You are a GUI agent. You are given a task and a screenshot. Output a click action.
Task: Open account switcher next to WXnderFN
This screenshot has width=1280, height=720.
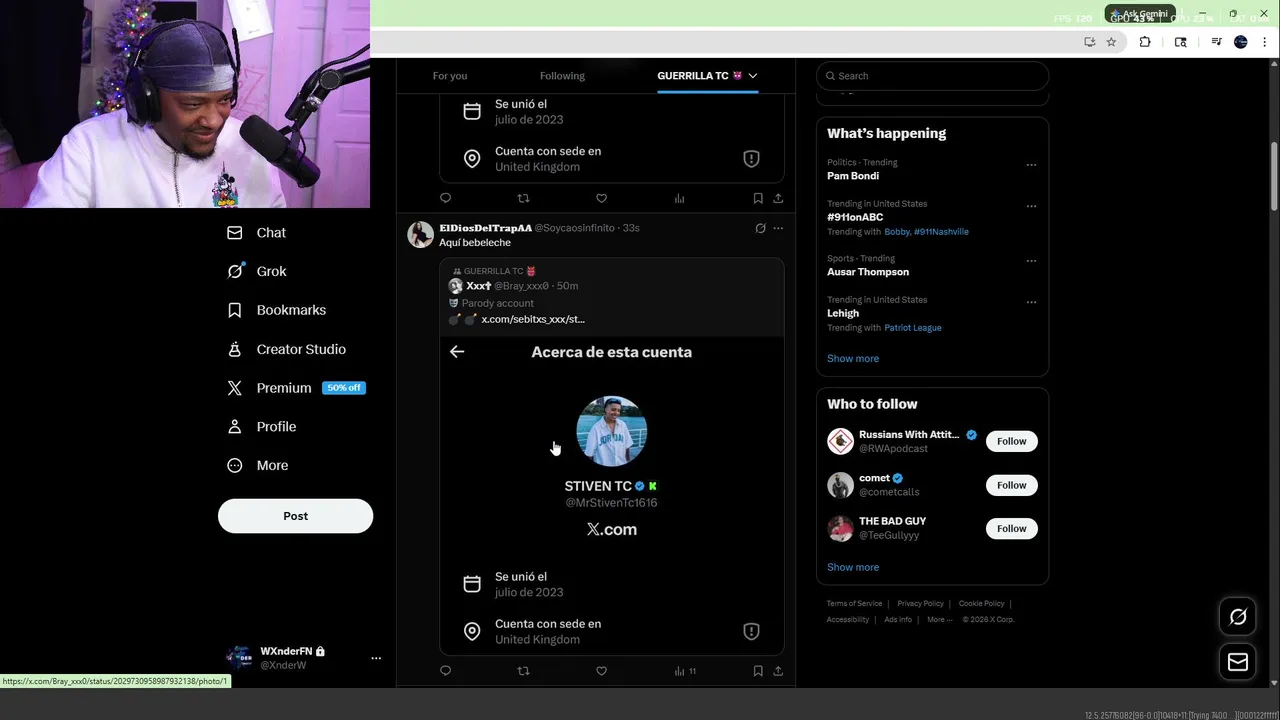(x=376, y=658)
